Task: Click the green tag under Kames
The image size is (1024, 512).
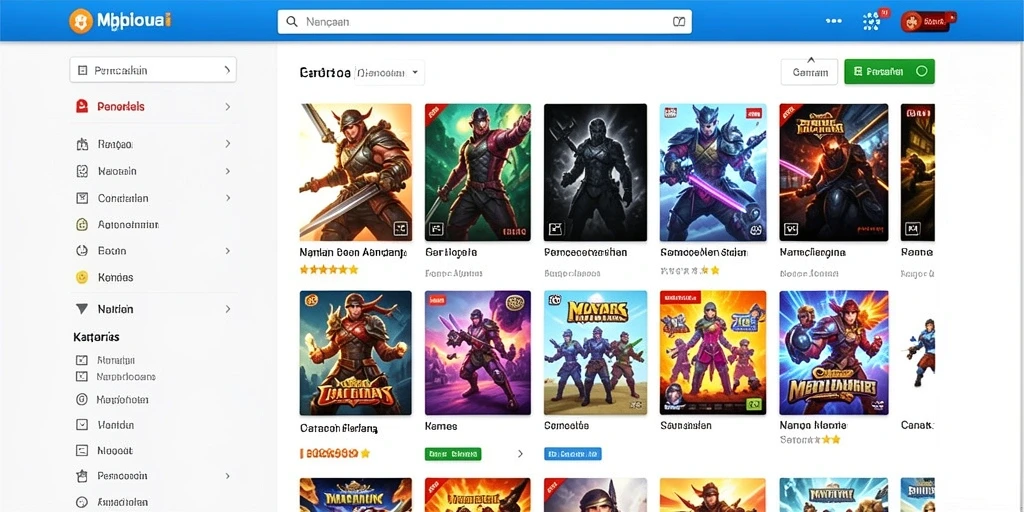Action: pos(453,453)
